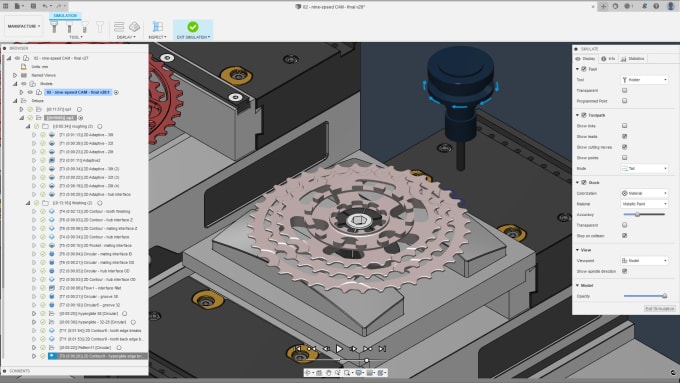The image size is (680, 383).
Task: Uncheck the Stop on collision checkbox
Action: point(624,236)
